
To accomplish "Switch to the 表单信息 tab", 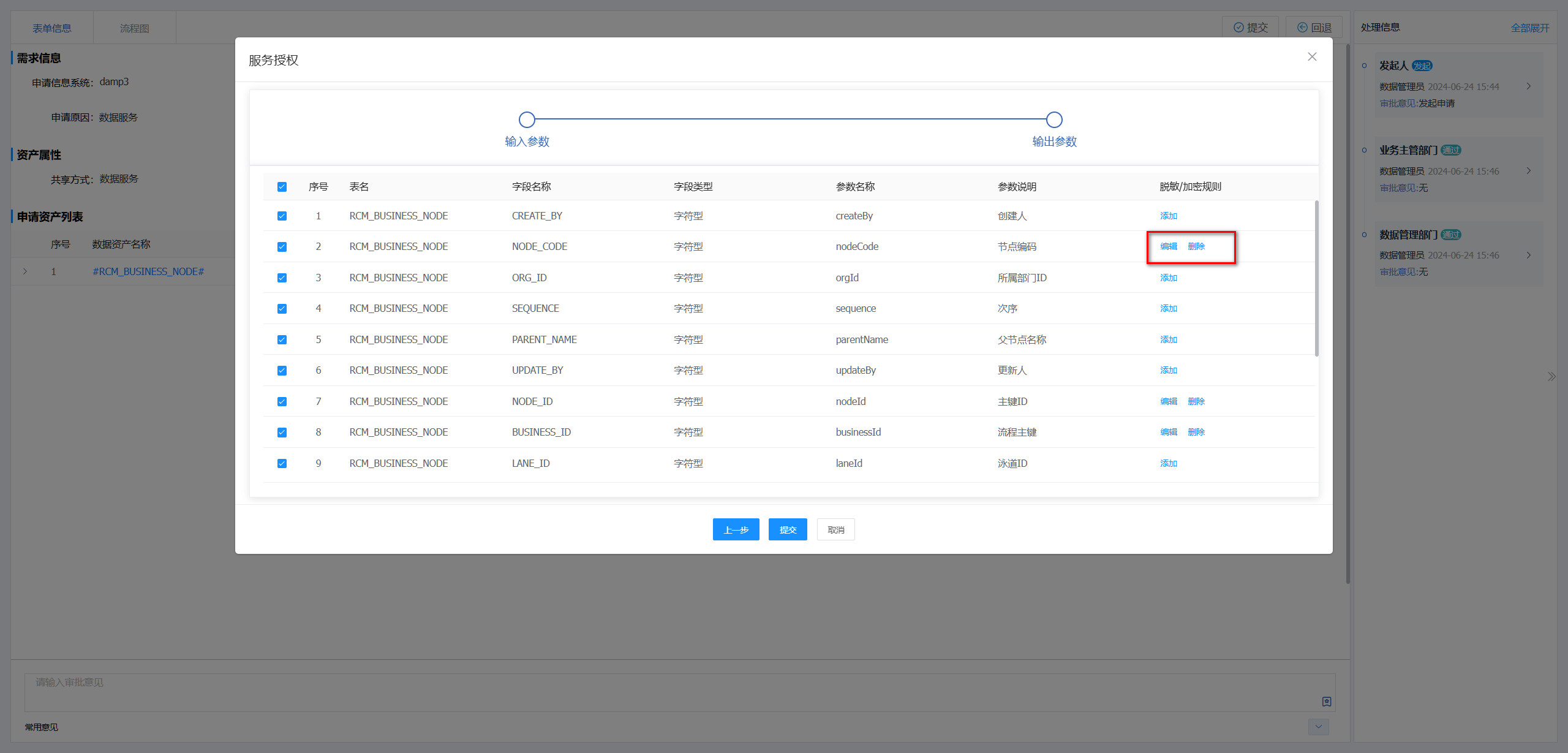I will (x=52, y=28).
